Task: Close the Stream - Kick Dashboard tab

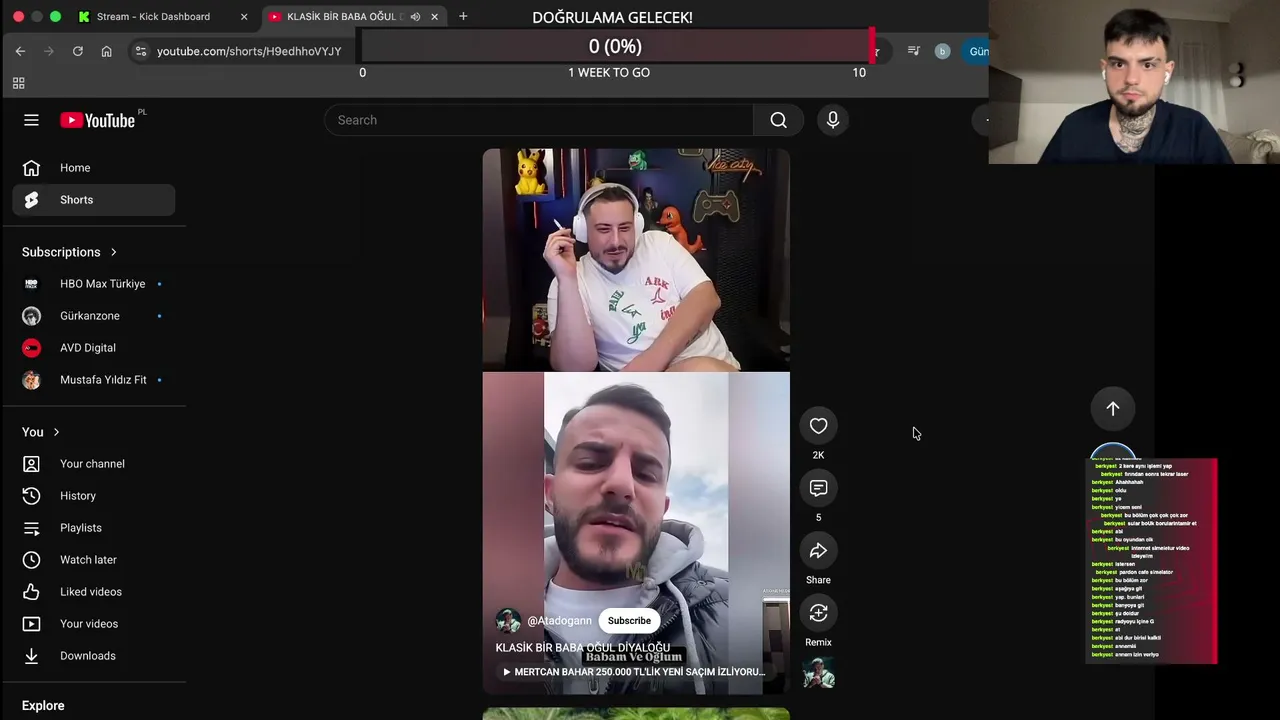Action: tap(244, 17)
